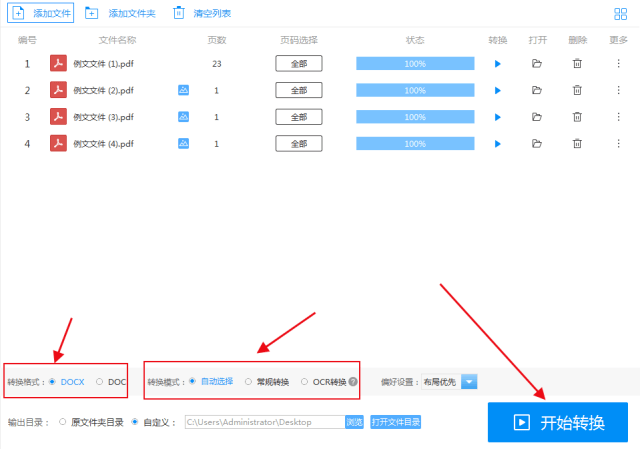
Task: Delete 例文文件 (3).pdf with trash icon
Action: click(577, 117)
